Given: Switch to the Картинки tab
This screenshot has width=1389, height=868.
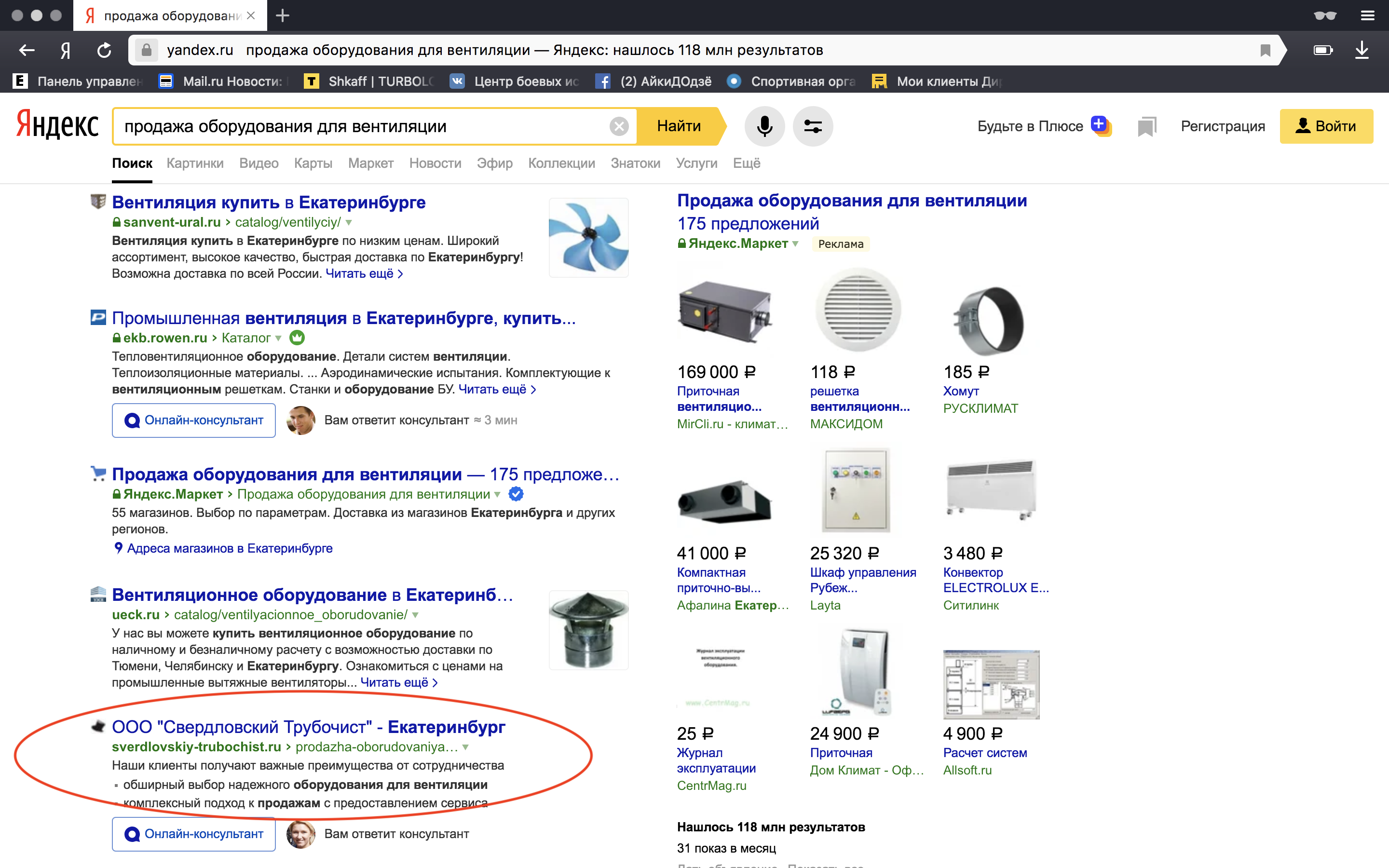Looking at the screenshot, I should pos(194,163).
